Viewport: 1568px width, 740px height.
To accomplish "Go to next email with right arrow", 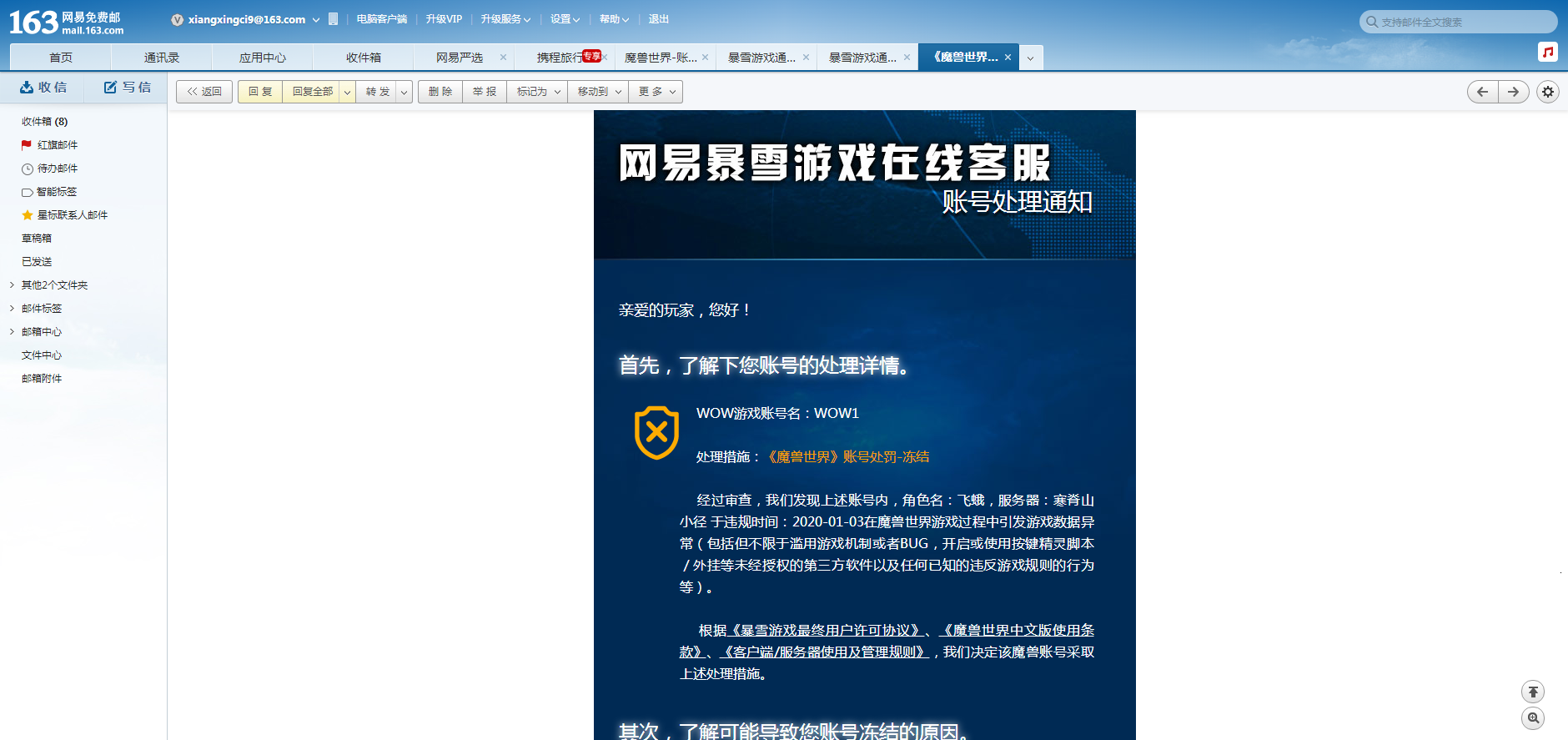I will pyautogui.click(x=1513, y=92).
